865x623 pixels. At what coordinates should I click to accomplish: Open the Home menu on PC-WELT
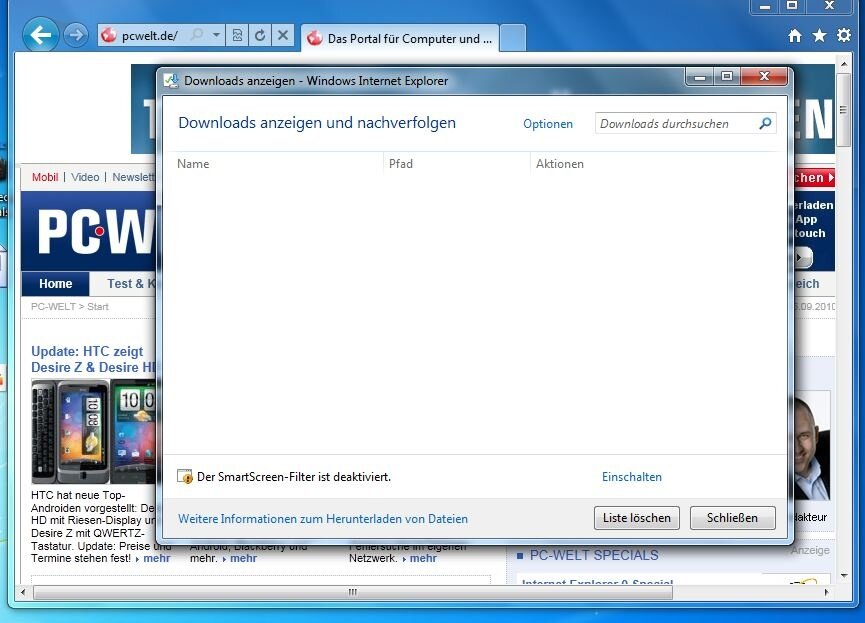pyautogui.click(x=55, y=284)
